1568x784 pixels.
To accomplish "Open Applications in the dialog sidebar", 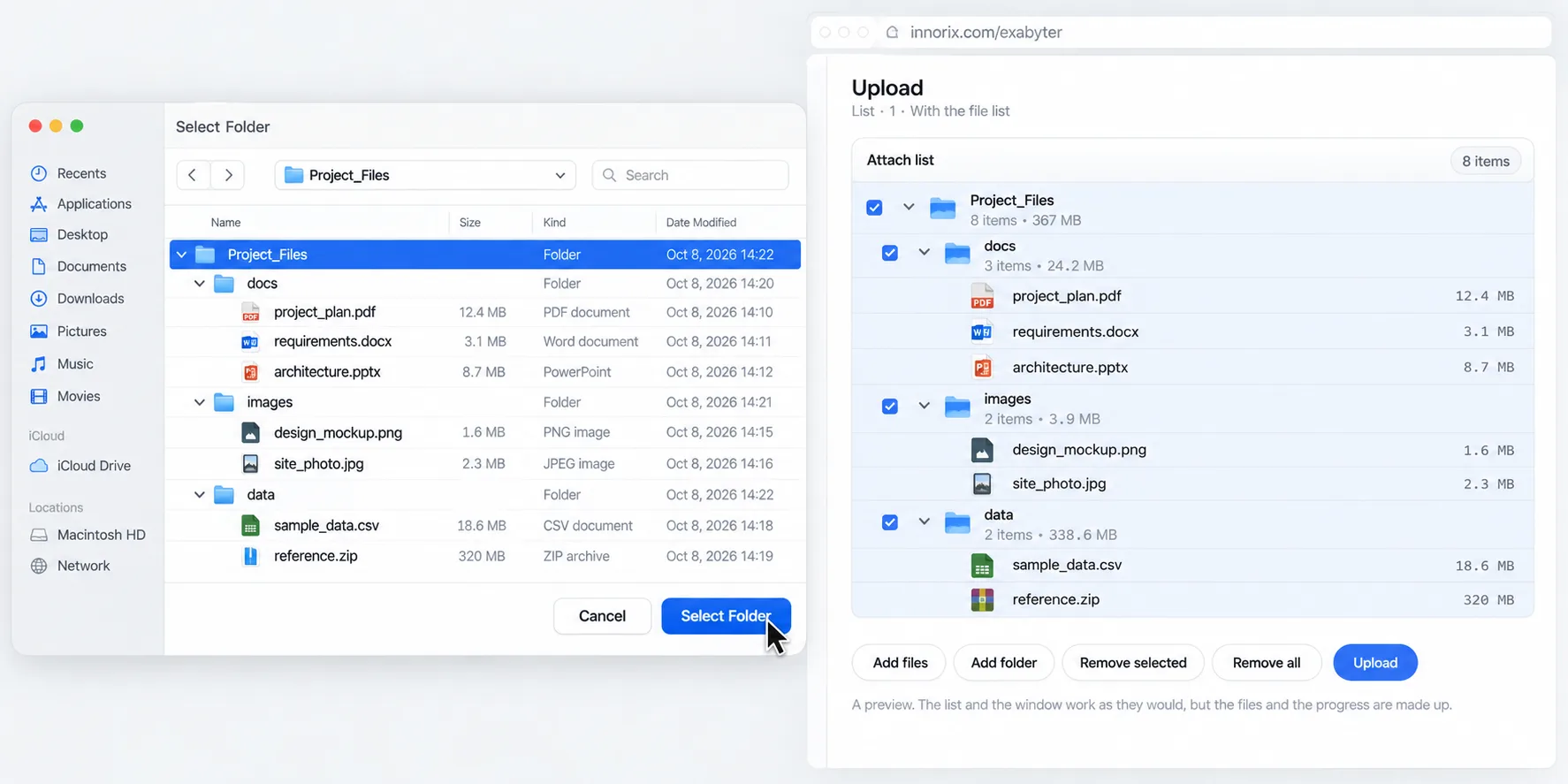I will tap(80, 203).
